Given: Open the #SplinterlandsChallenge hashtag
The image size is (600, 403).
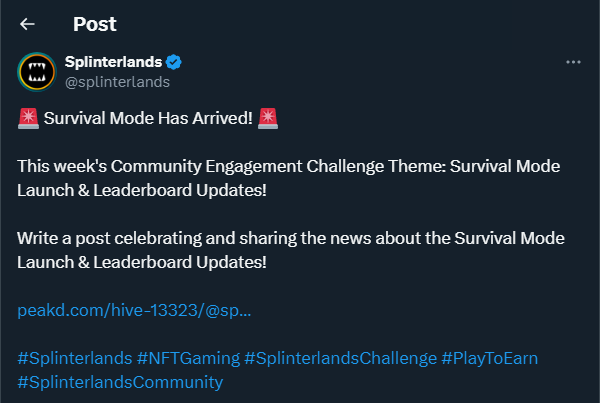Looking at the screenshot, I should tap(340, 358).
